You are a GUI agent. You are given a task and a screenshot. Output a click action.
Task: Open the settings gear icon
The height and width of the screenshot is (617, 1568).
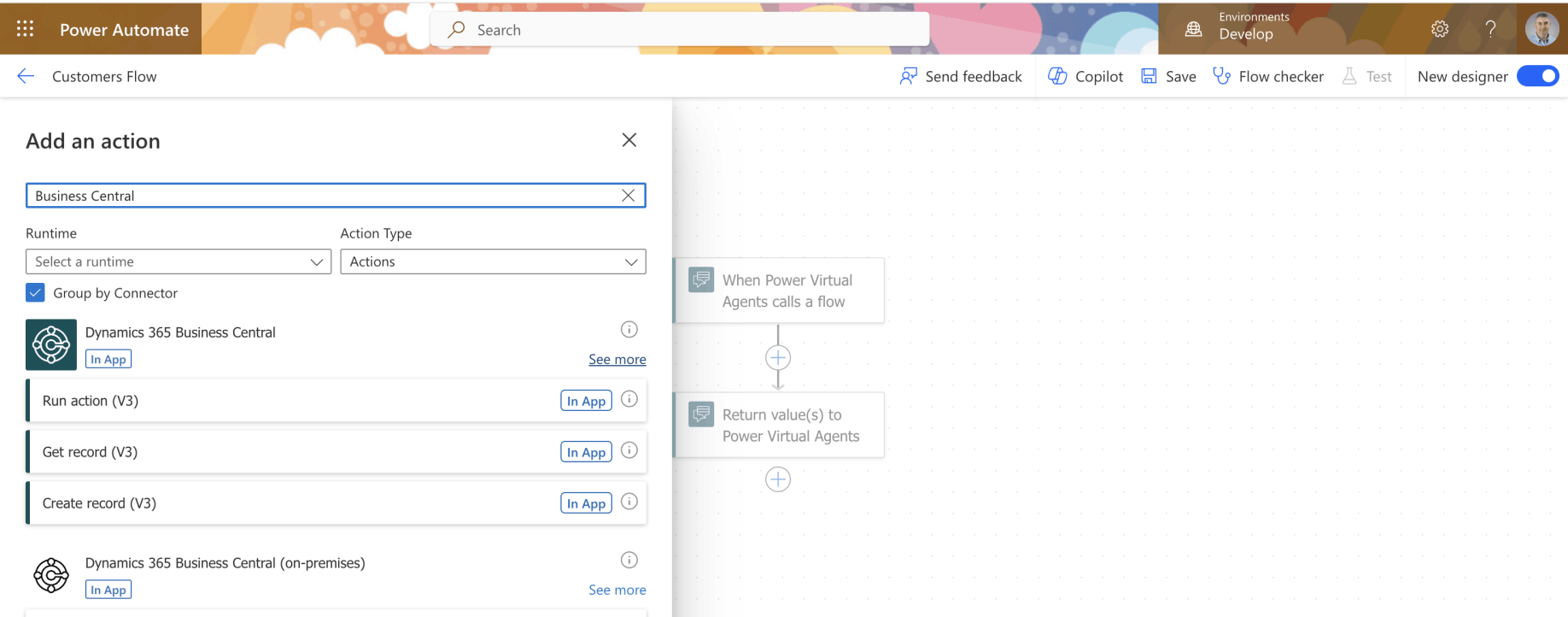coord(1440,29)
